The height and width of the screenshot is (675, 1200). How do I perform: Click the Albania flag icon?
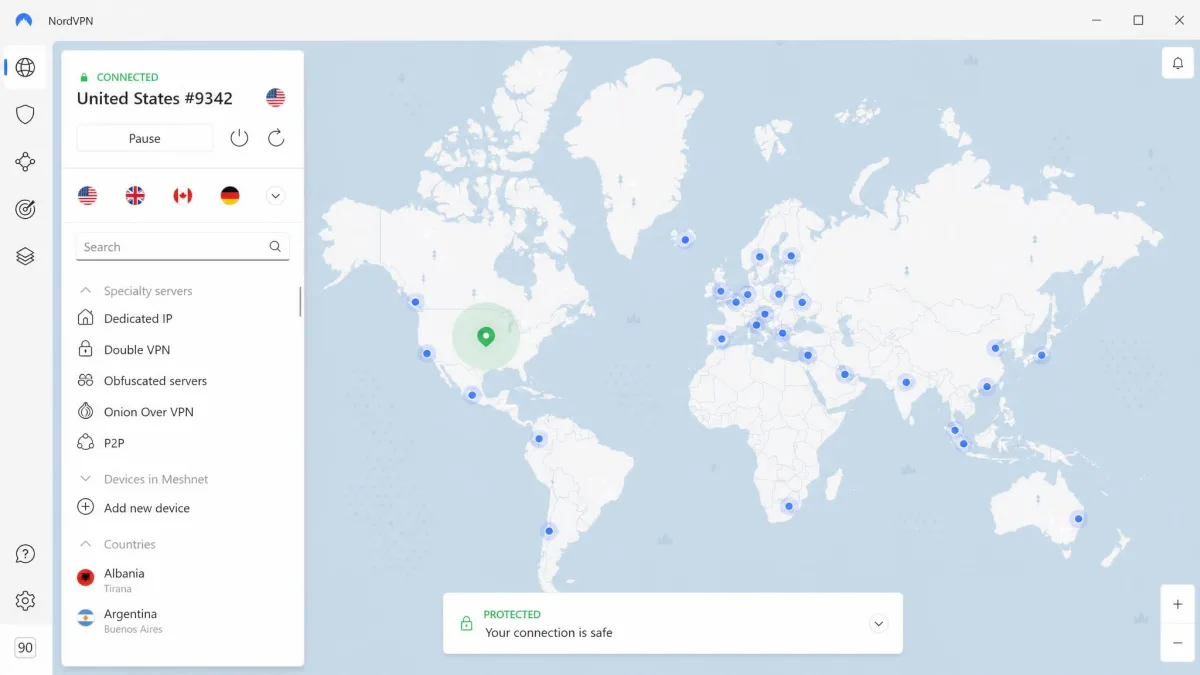pyautogui.click(x=86, y=578)
